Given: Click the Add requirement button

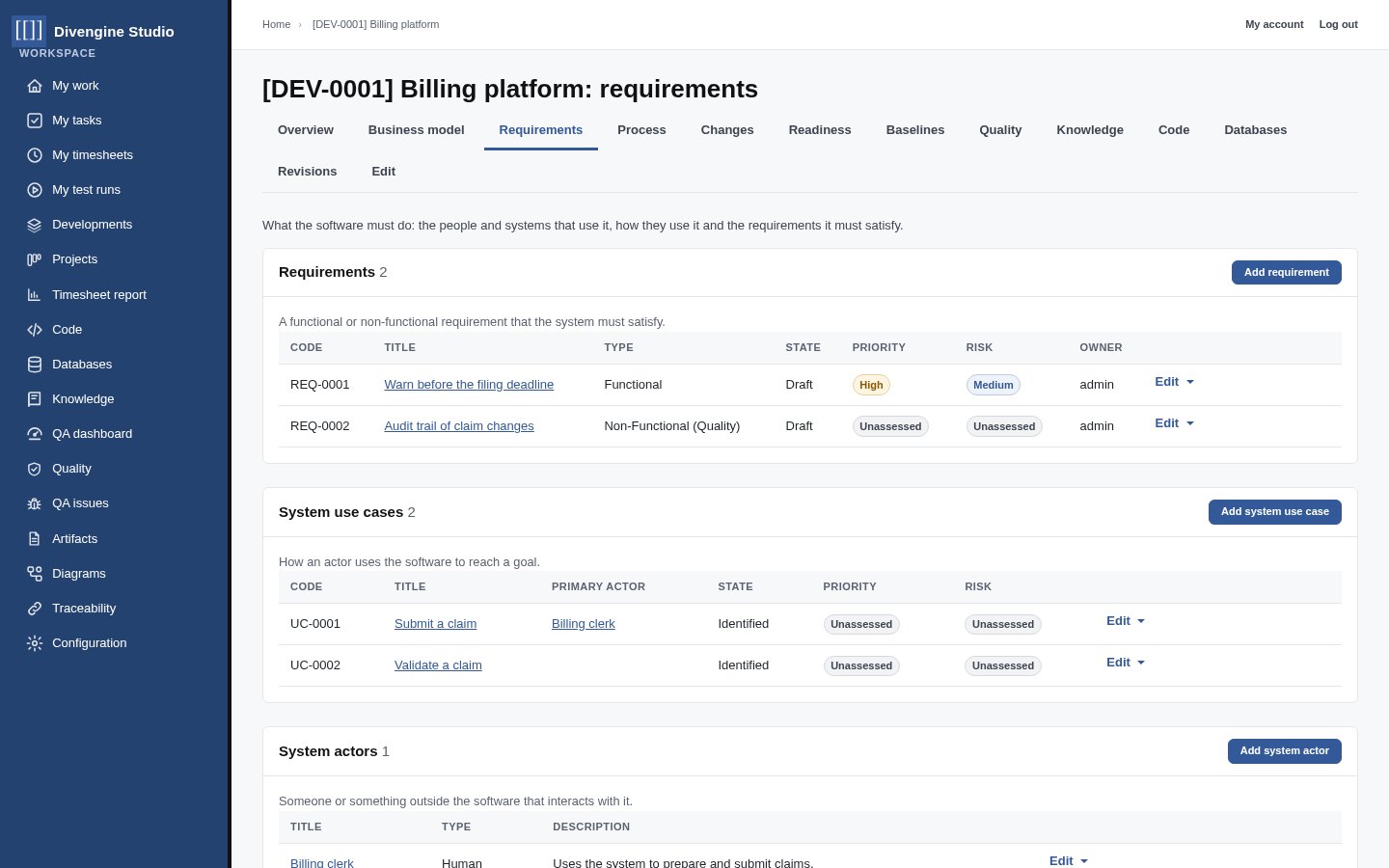Looking at the screenshot, I should [x=1287, y=273].
